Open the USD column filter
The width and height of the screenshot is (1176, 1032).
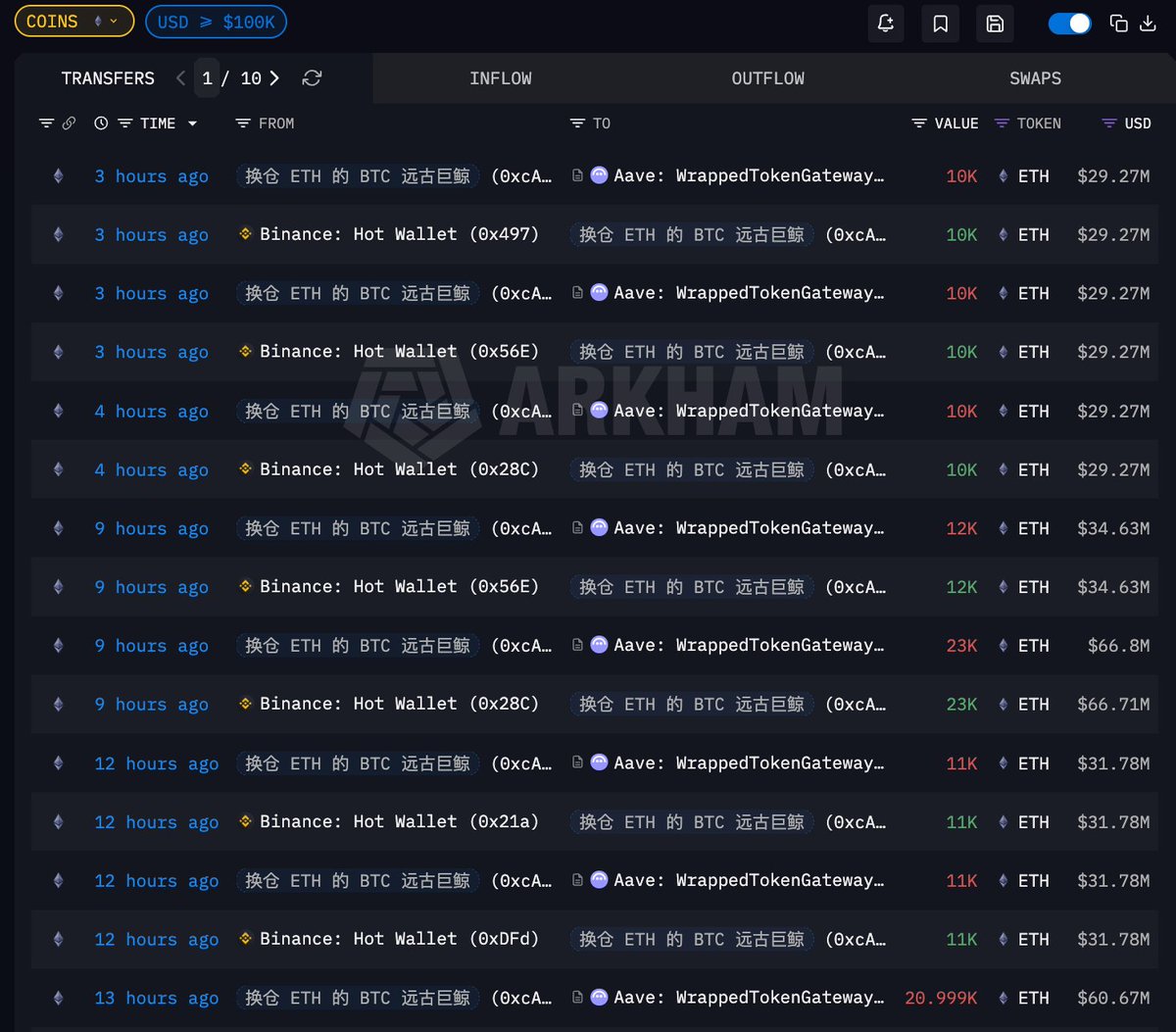tap(1109, 123)
